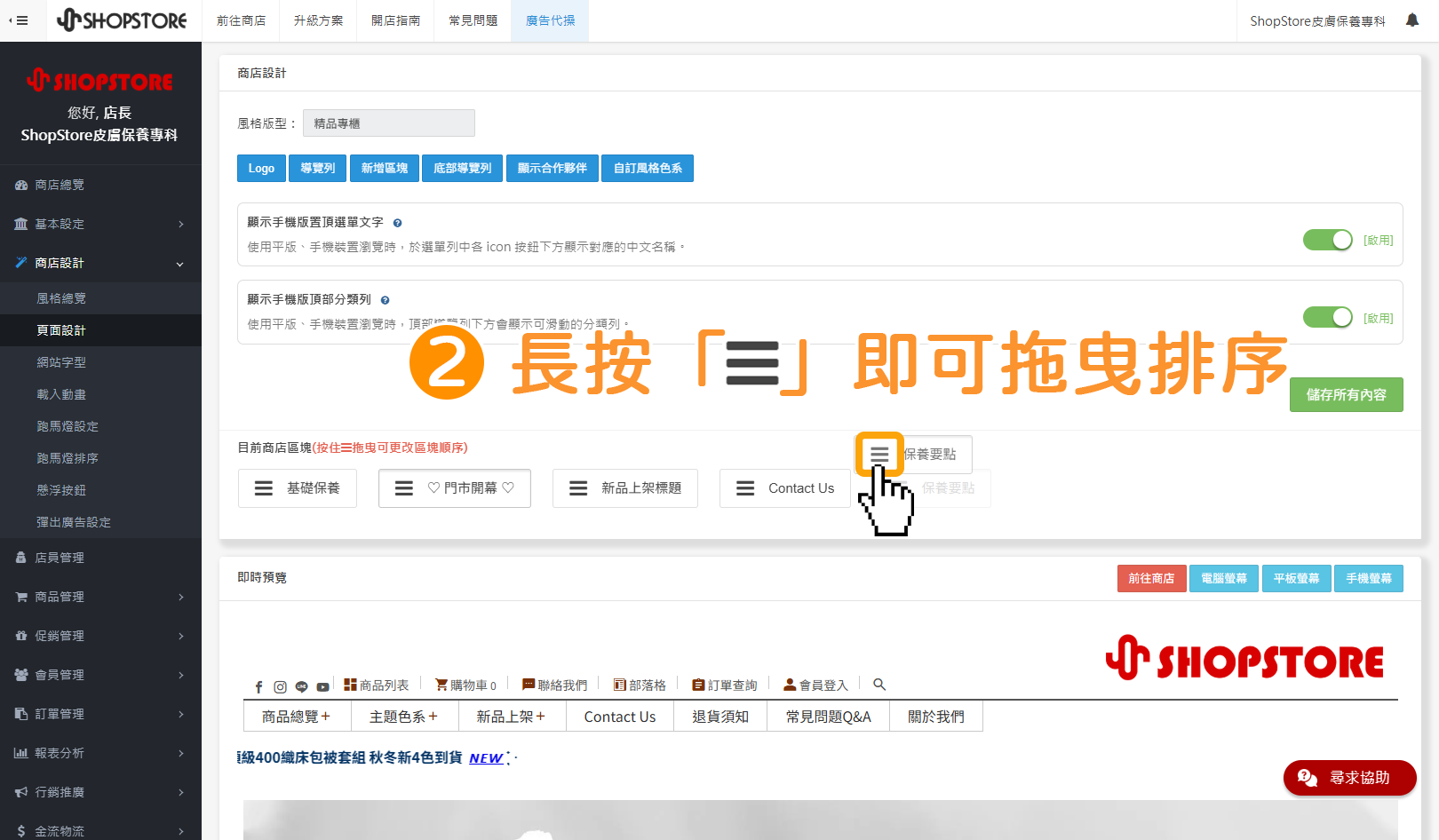Open 常見問題 in top navigation
1439x840 pixels.
point(473,20)
